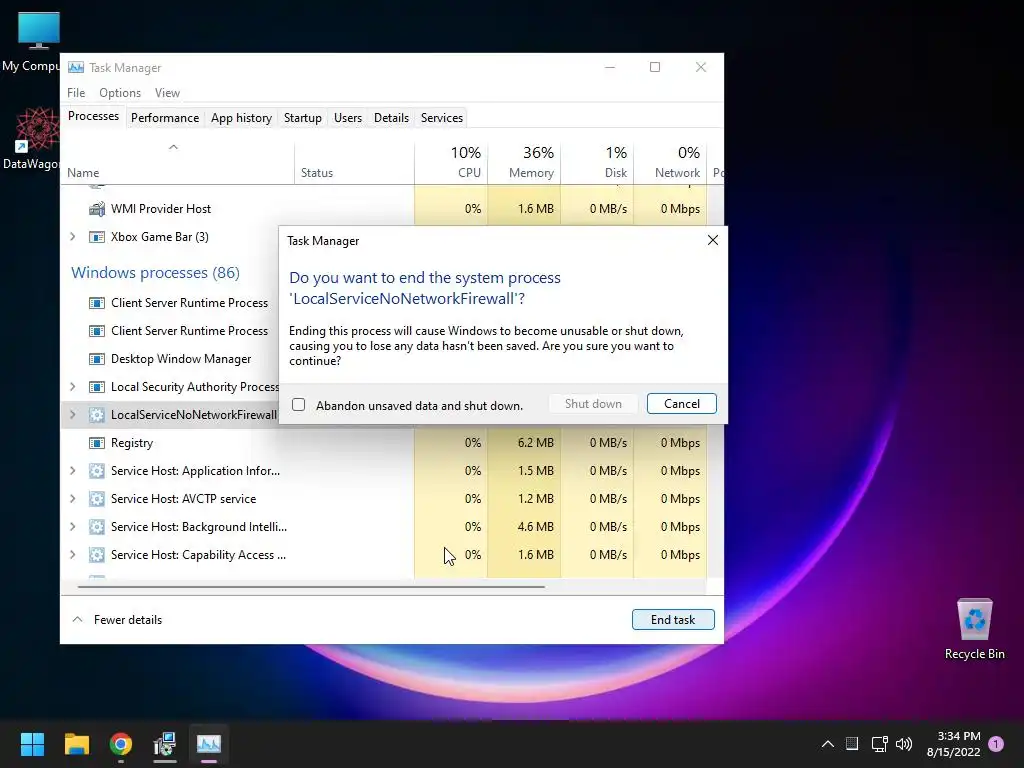Open the Options menu

120,93
